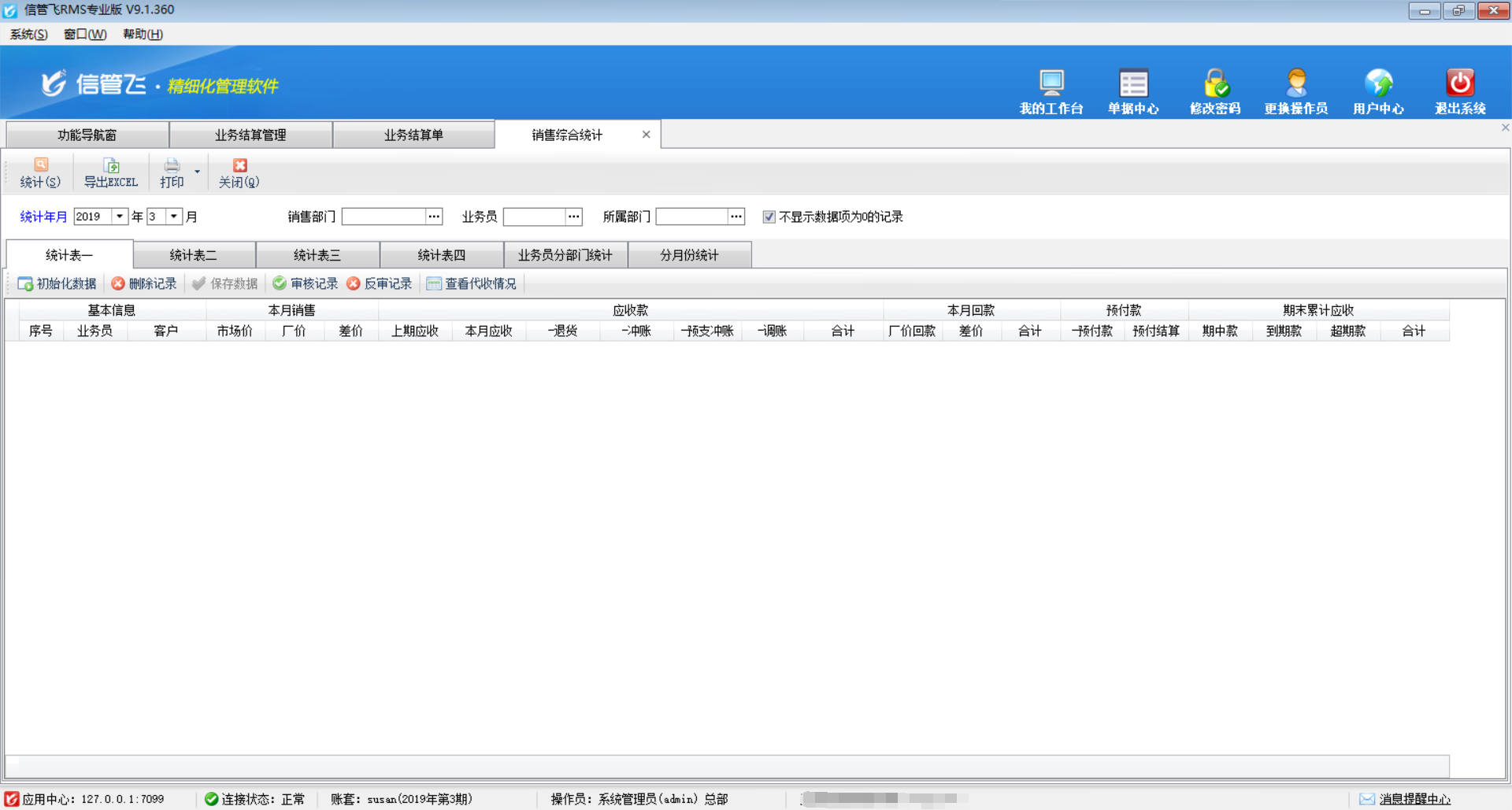Click 审核记录 approve button
1512x810 pixels.
306,283
